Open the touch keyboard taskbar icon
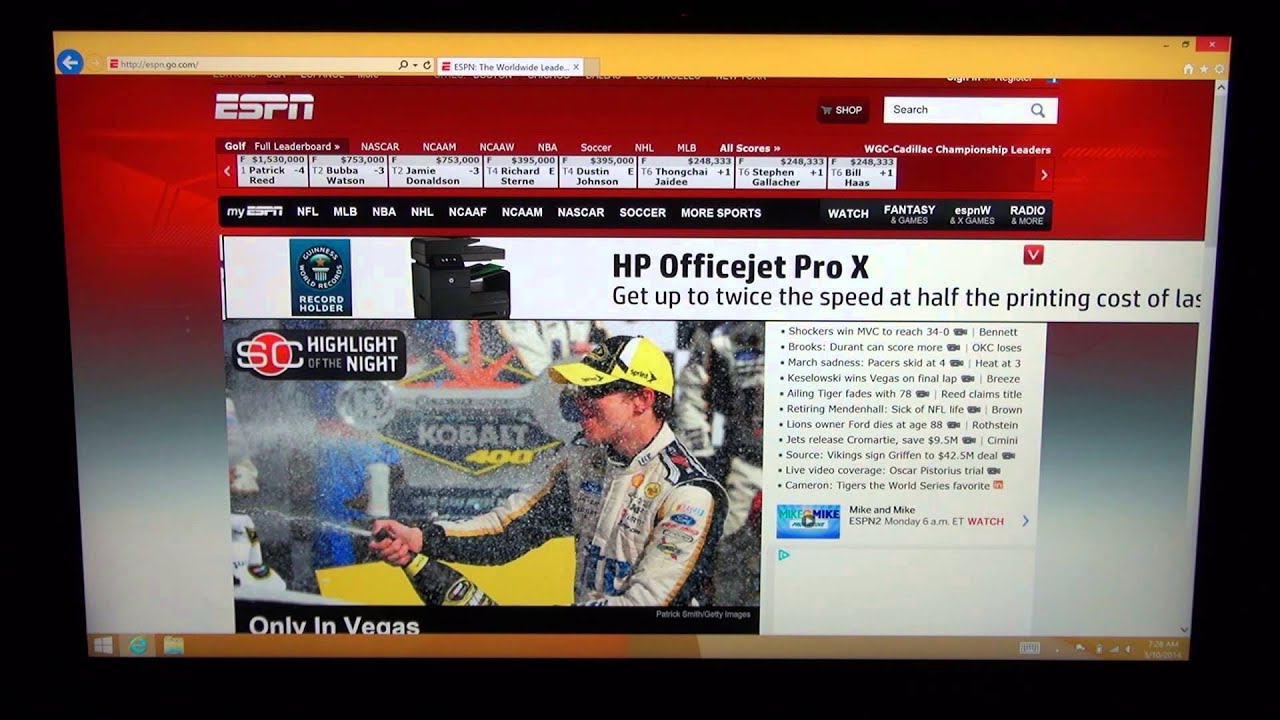Screen dimensions: 1280x720 tap(1030, 647)
